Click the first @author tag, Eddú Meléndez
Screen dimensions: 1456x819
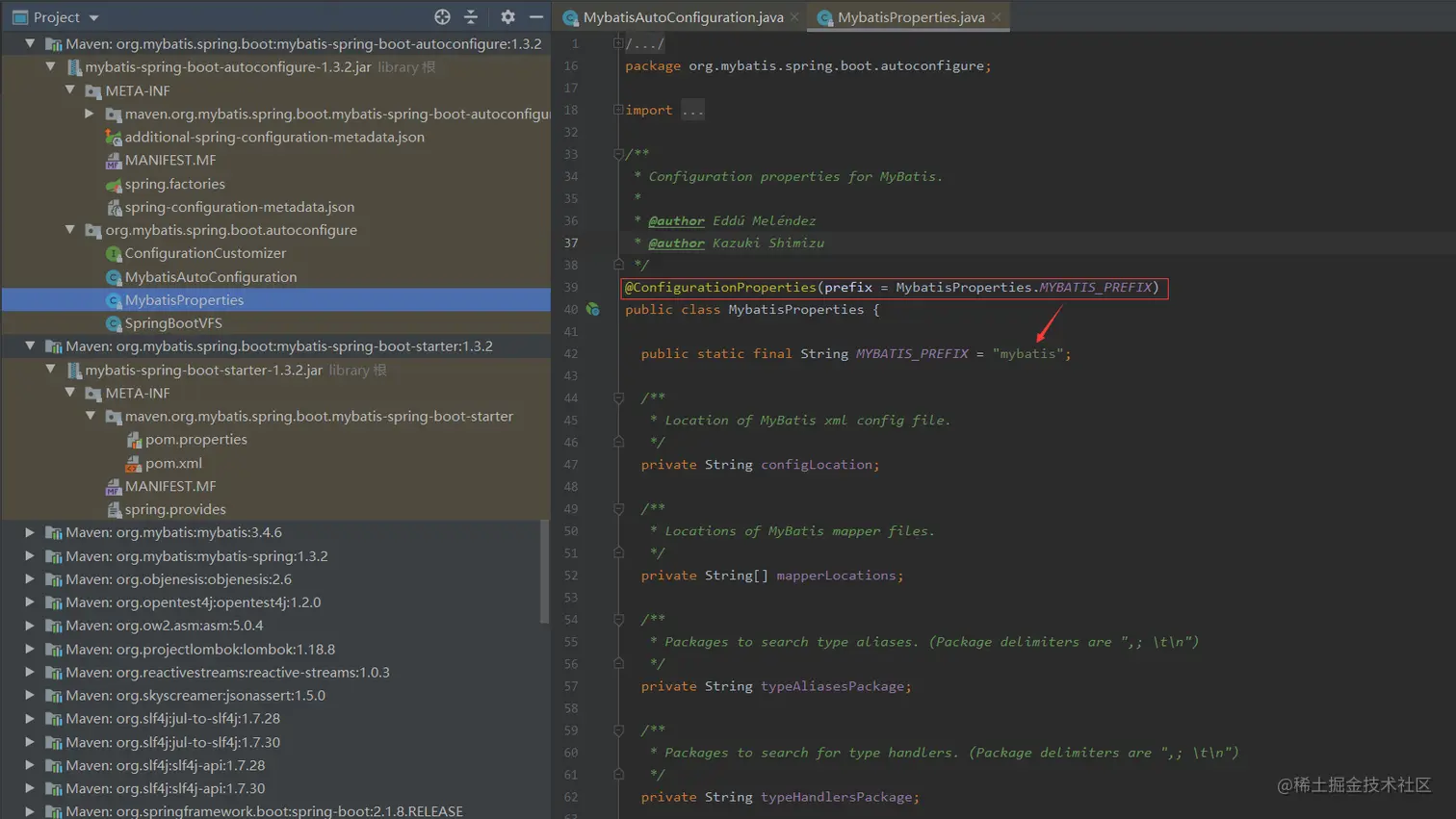pos(676,220)
